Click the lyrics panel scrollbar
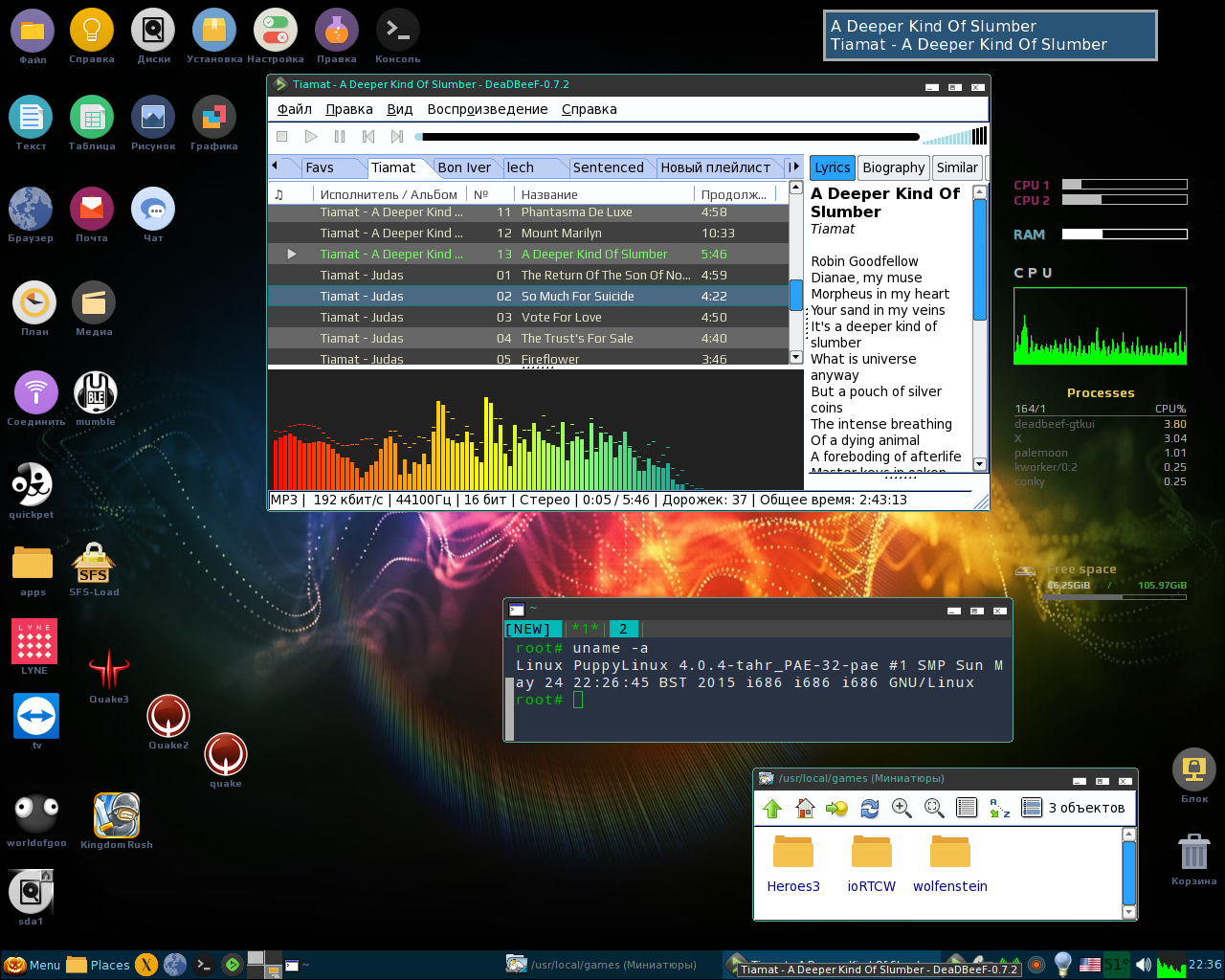Image resolution: width=1225 pixels, height=980 pixels. (979, 260)
